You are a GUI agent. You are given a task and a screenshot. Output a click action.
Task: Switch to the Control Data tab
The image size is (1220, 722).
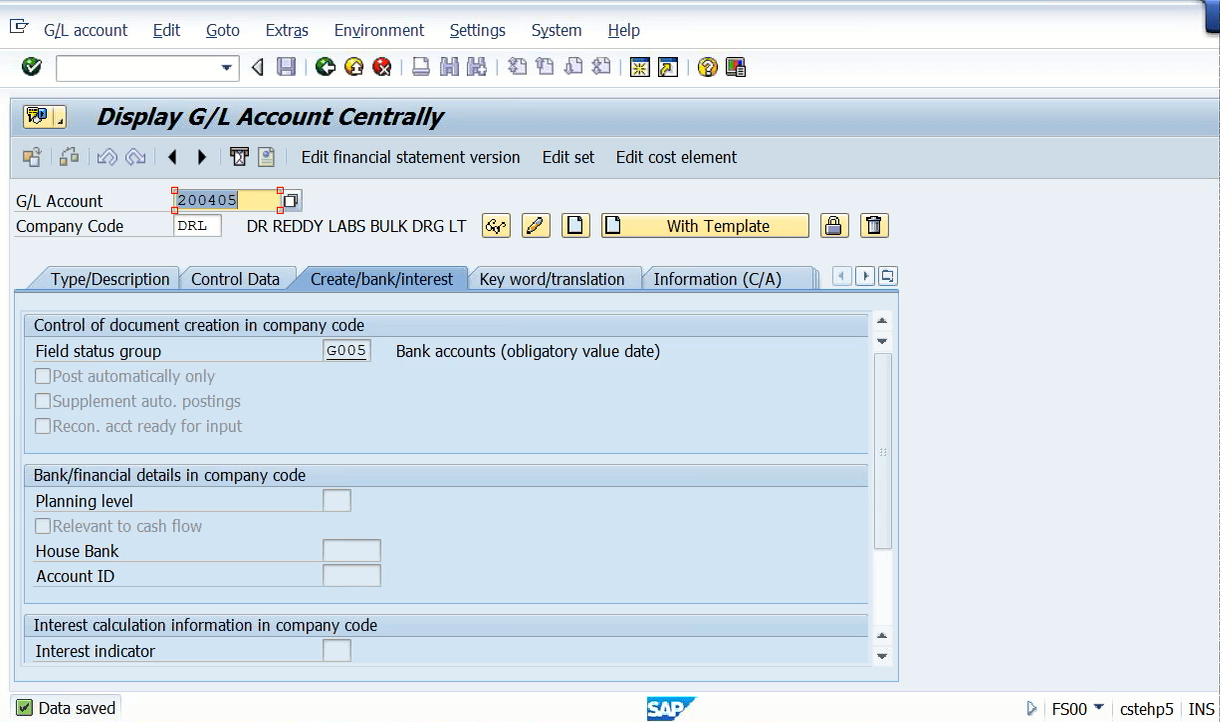click(x=236, y=279)
